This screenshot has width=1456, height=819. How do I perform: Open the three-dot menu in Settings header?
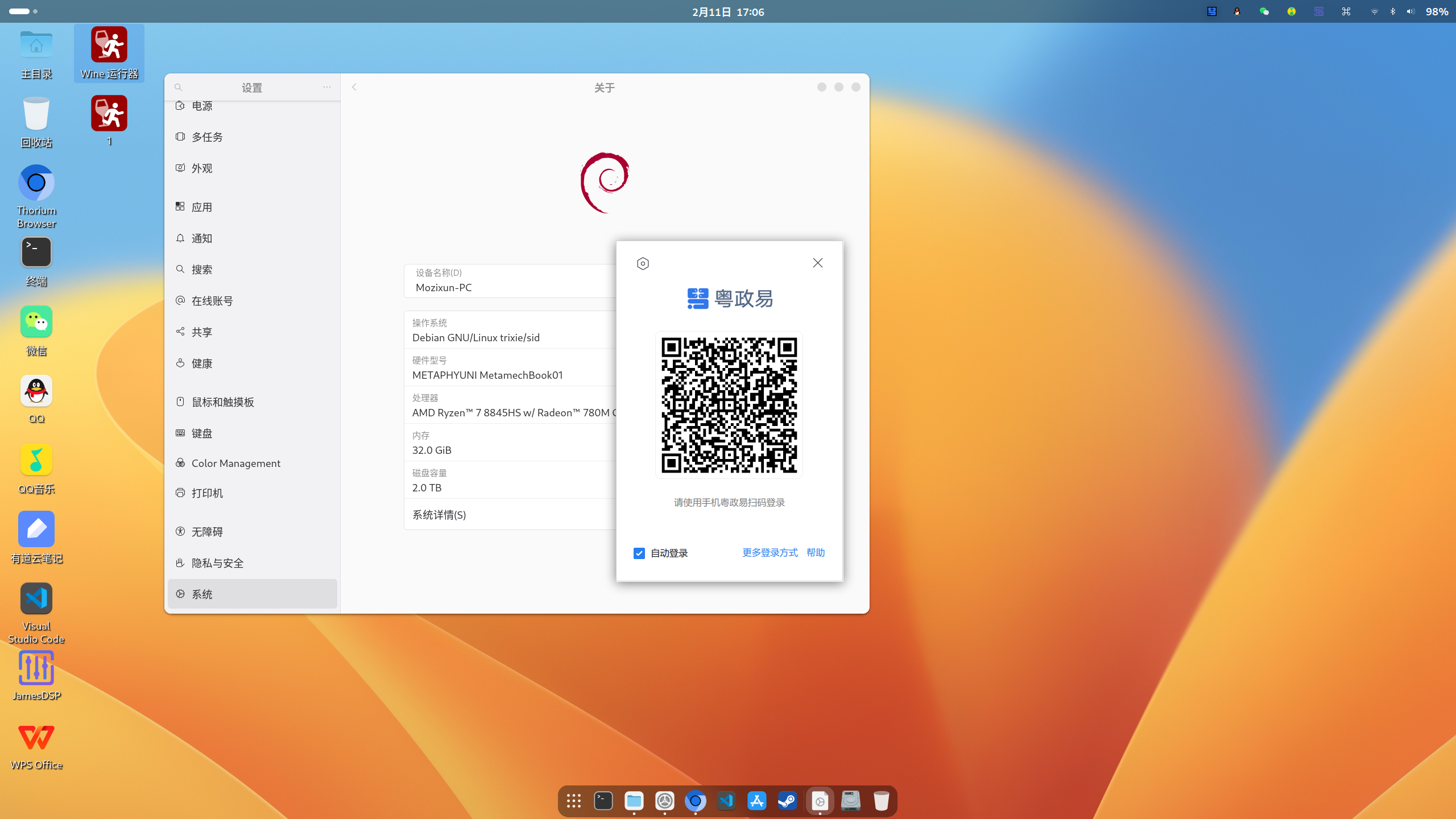(x=327, y=87)
